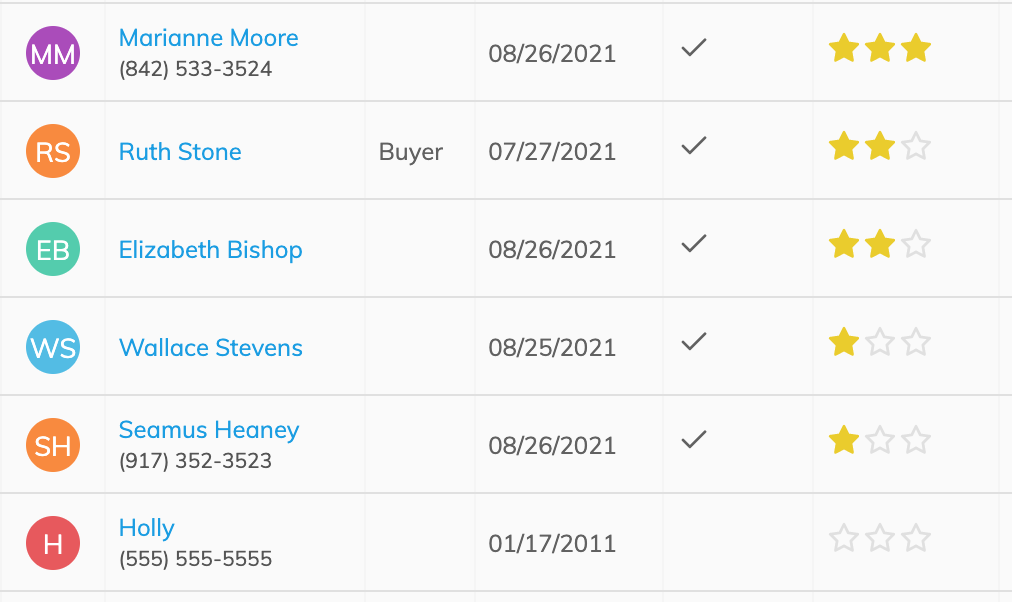This screenshot has width=1012, height=602.
Task: Open Elizabeth Bishop's contact link
Action: (x=210, y=250)
